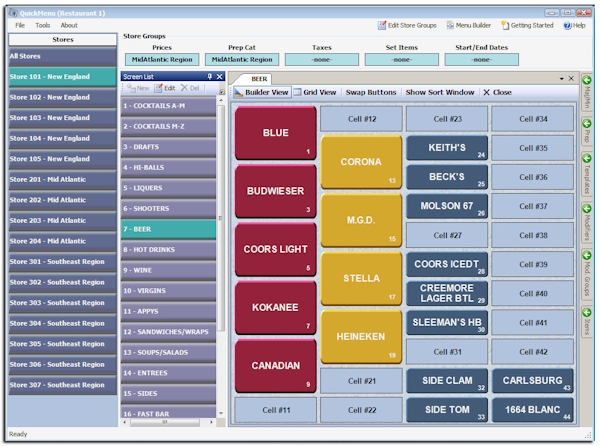Open the Edit Store Groups tool
Screen dimensions: 600x446
409,25
